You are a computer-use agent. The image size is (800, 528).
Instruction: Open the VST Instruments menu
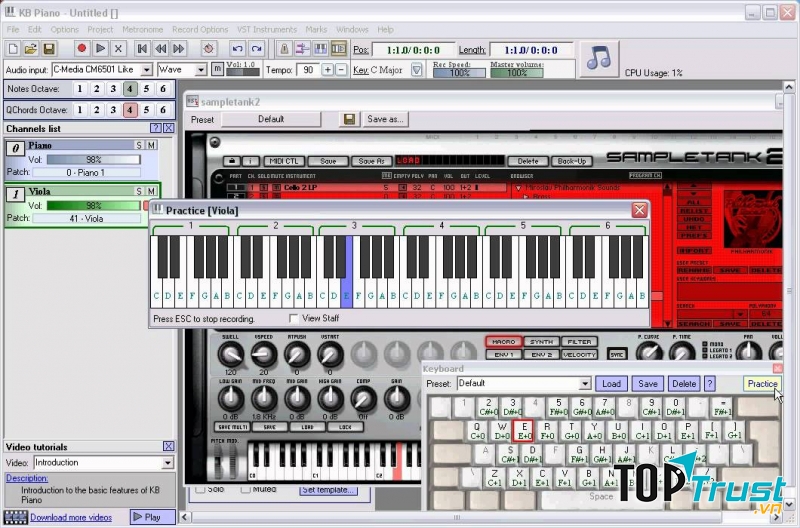267,30
